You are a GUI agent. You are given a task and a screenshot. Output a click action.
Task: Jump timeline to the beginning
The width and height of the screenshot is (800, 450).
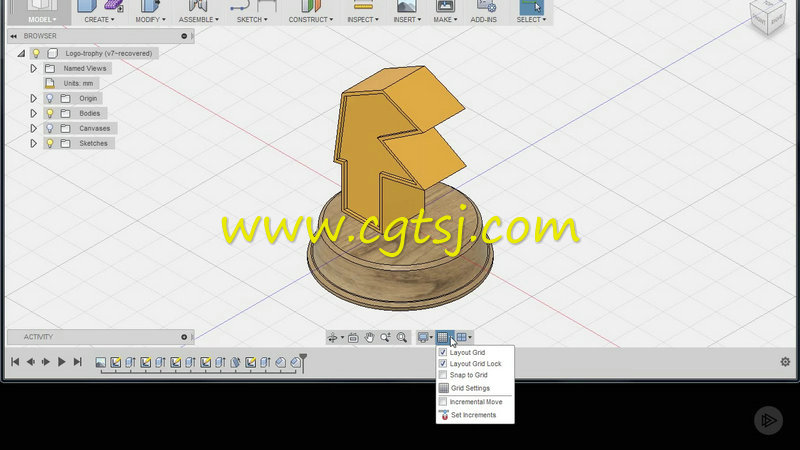(x=15, y=362)
